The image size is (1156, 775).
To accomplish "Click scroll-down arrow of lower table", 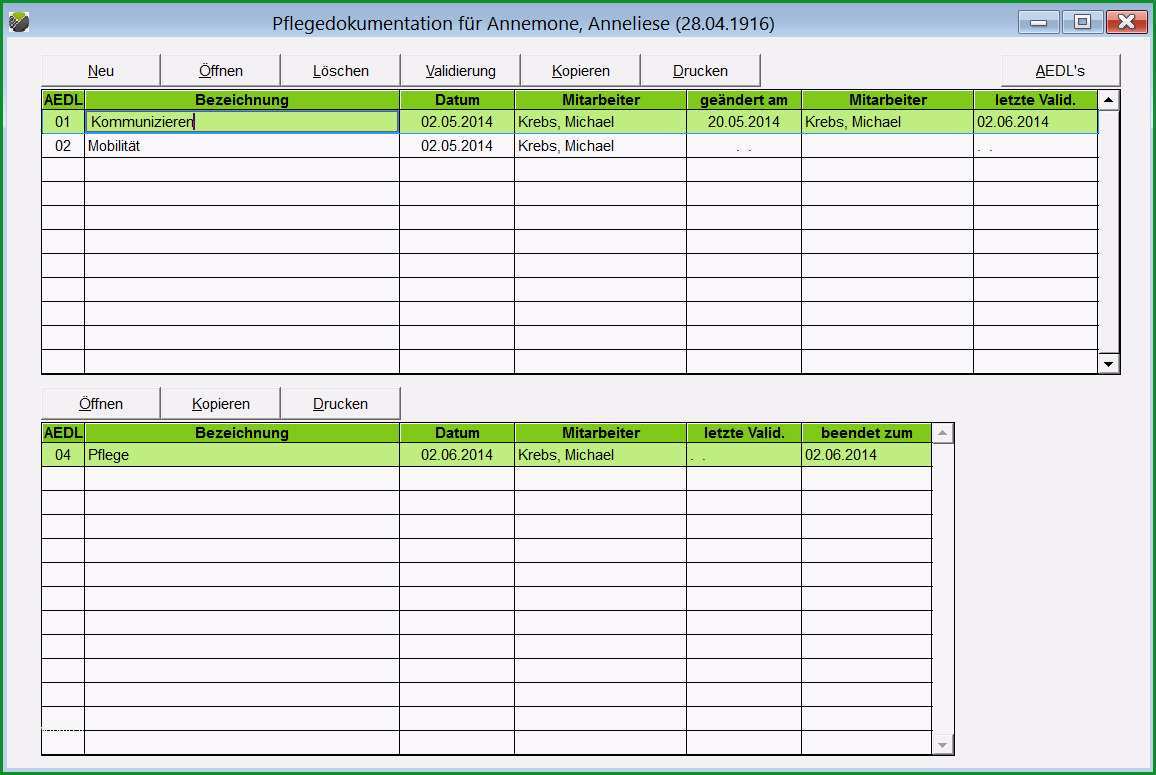I will 942,745.
